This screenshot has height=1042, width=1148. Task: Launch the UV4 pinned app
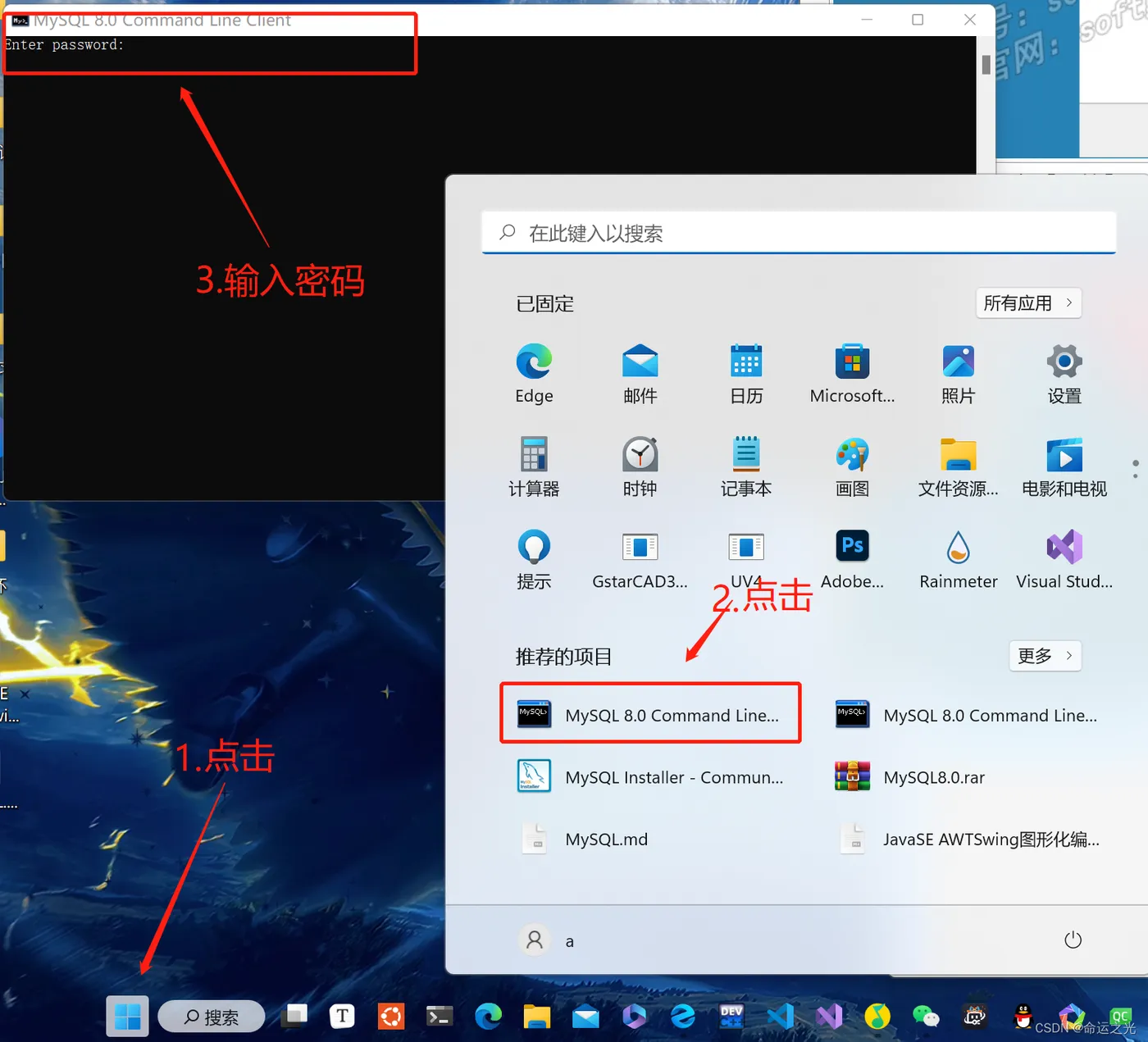coord(746,559)
